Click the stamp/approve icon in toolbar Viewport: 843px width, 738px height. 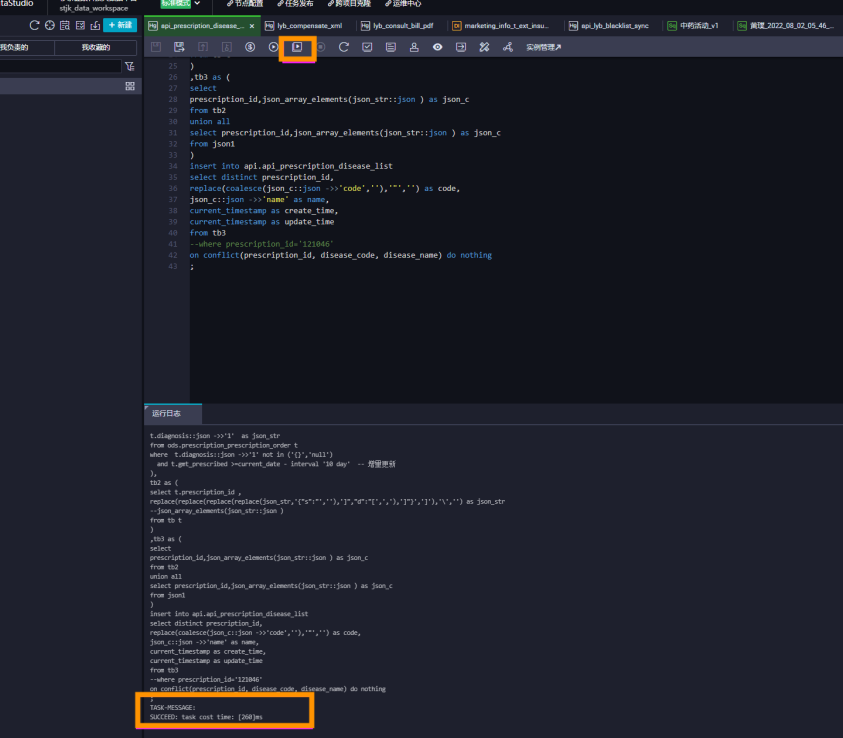point(414,47)
